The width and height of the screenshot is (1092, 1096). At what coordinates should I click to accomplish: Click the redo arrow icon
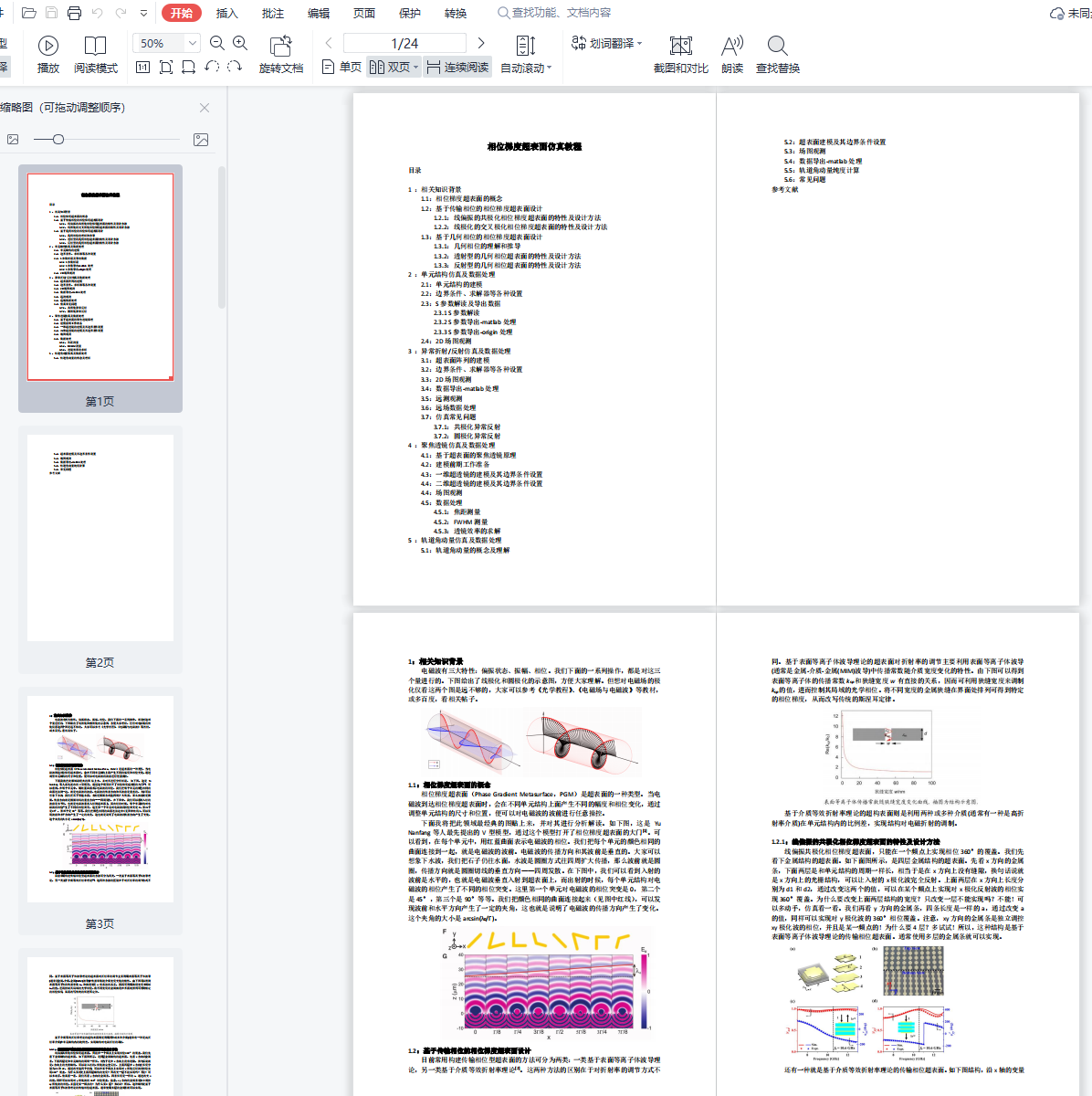tap(121, 13)
